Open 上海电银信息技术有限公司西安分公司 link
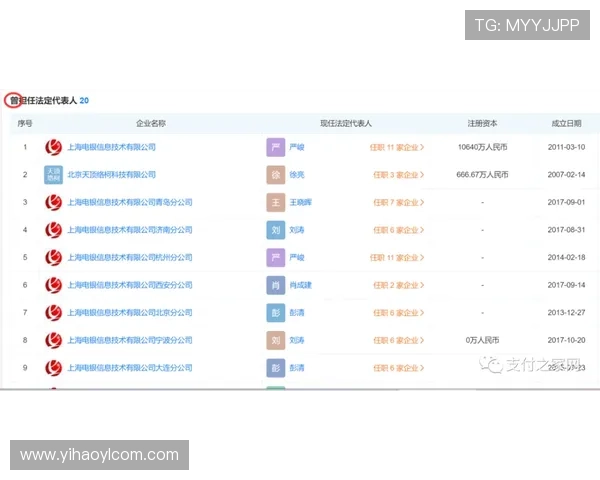Screen dimensions: 600x480 click(x=130, y=285)
